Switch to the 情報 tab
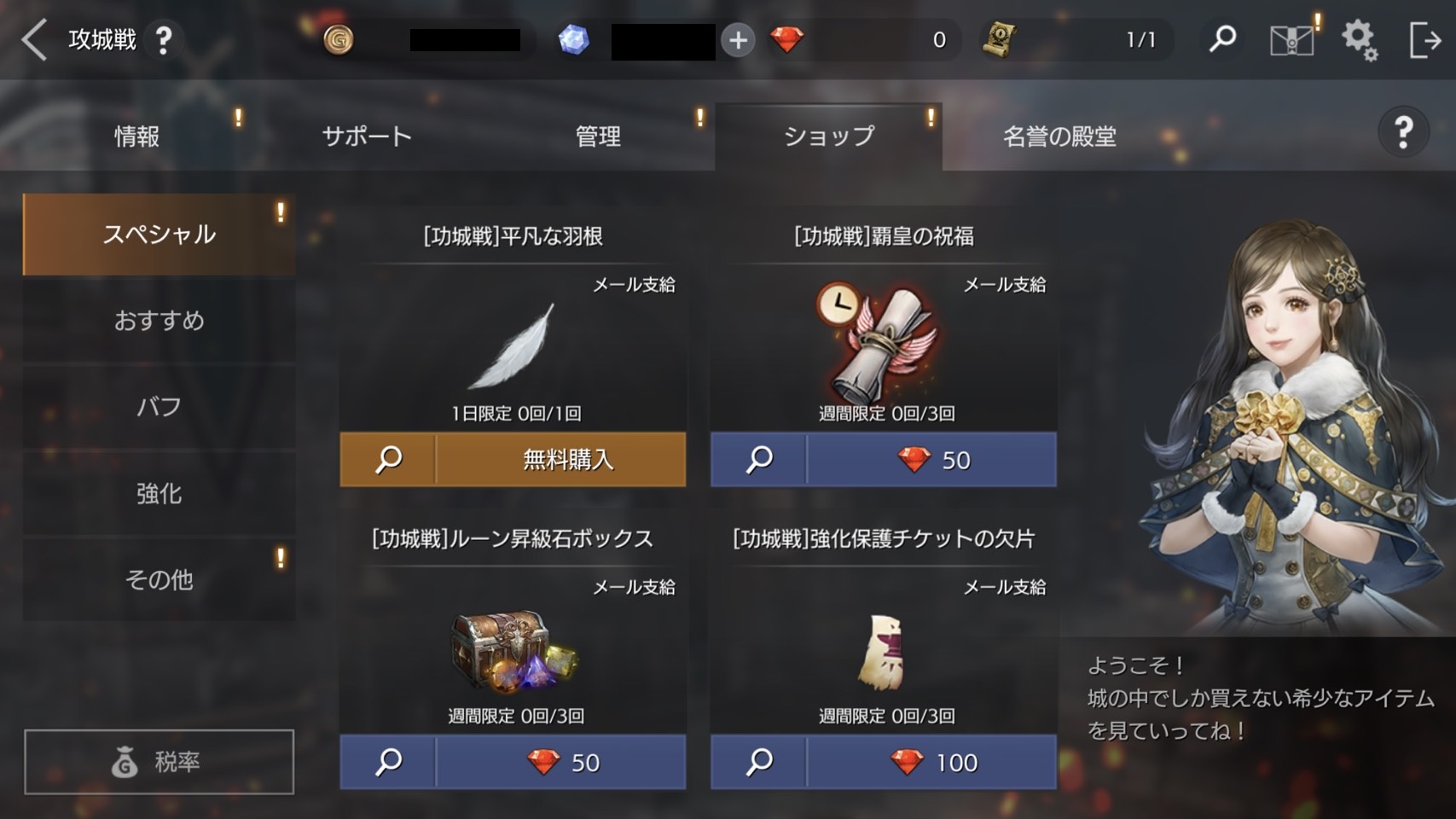This screenshot has width=1456, height=819. pos(136,136)
